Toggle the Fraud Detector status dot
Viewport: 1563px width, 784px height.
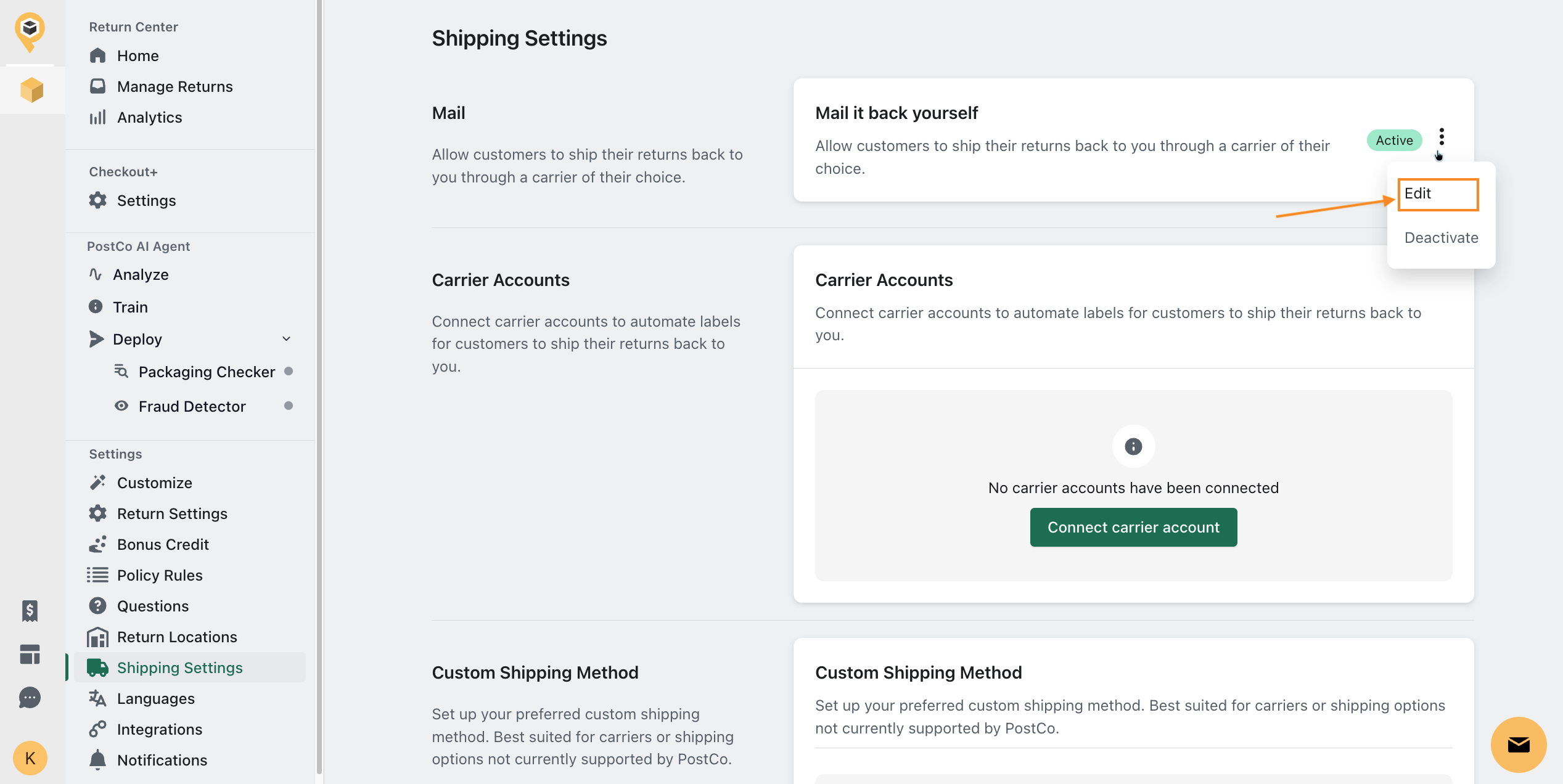click(x=288, y=406)
